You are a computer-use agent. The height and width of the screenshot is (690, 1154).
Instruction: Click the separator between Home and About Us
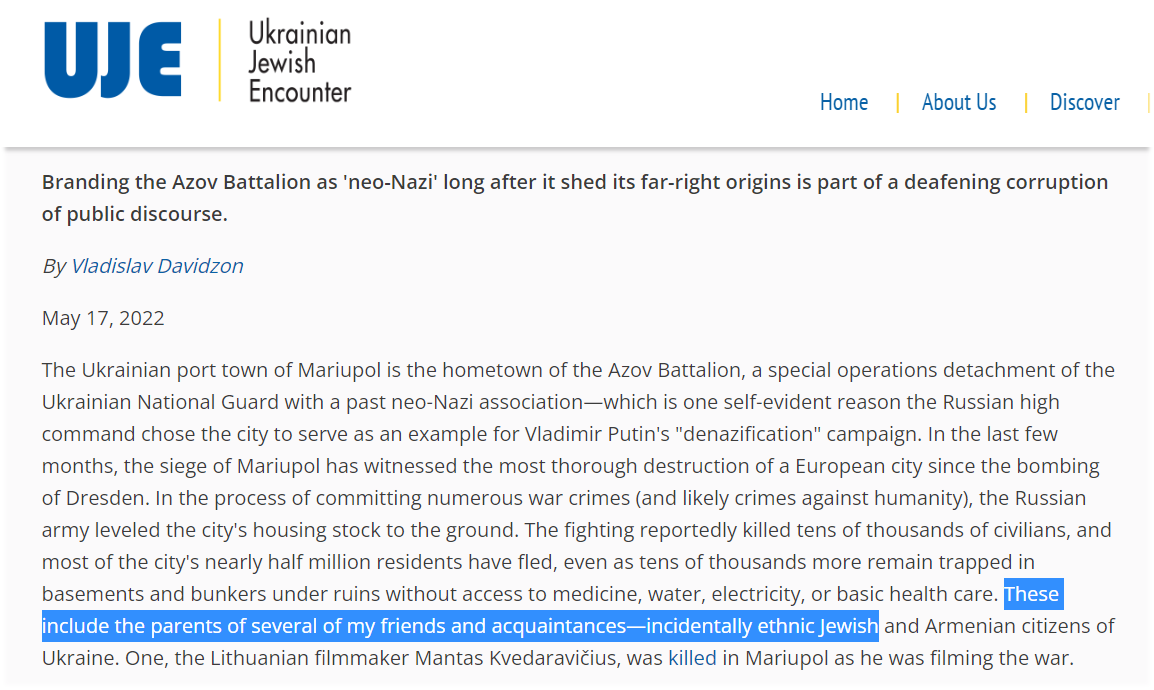coord(897,102)
